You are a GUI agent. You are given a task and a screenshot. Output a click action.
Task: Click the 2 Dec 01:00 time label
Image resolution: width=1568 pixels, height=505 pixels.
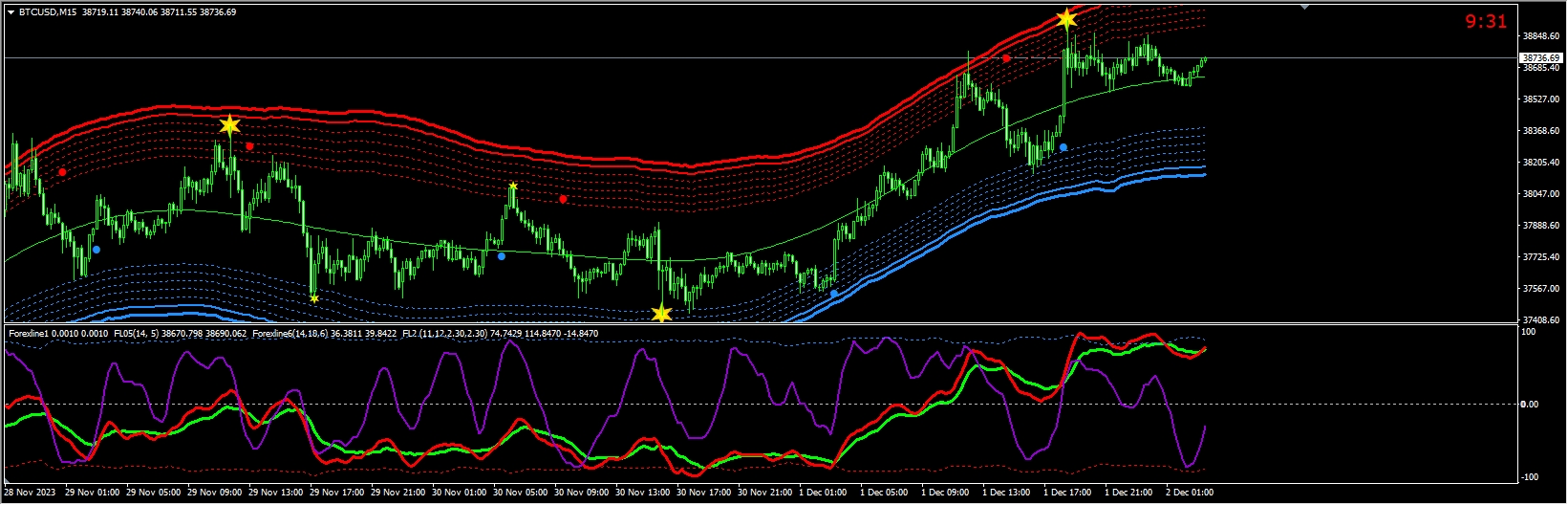(x=1190, y=493)
